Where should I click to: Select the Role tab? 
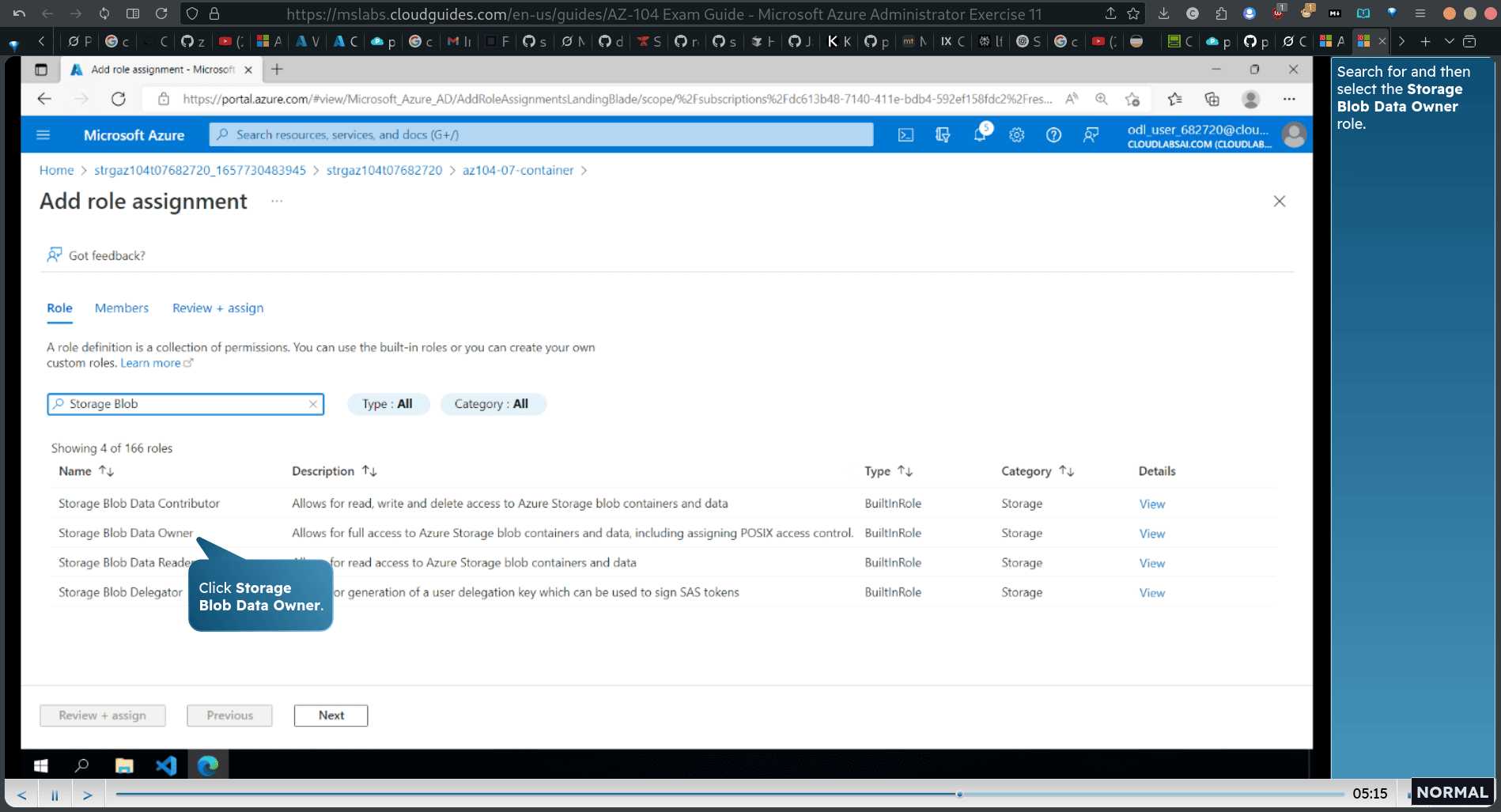tap(59, 308)
